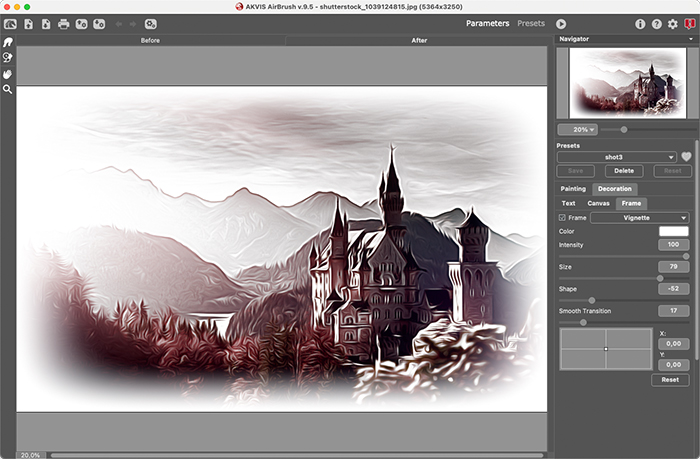Click the Size slider track
This screenshot has height=459, width=700.
pos(610,278)
